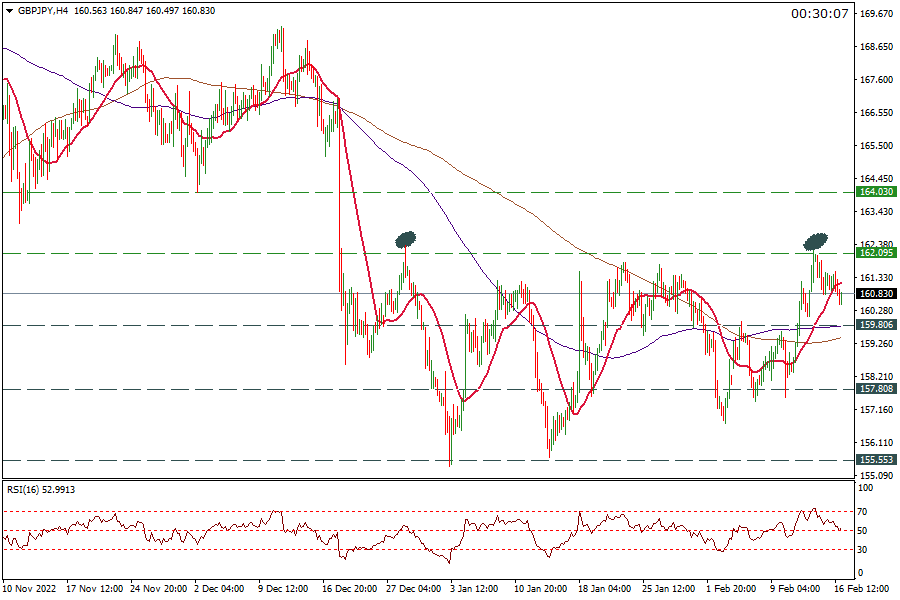Select the left ellipse marker near 162.095
Screen dimensions: 900x600
pos(405,239)
